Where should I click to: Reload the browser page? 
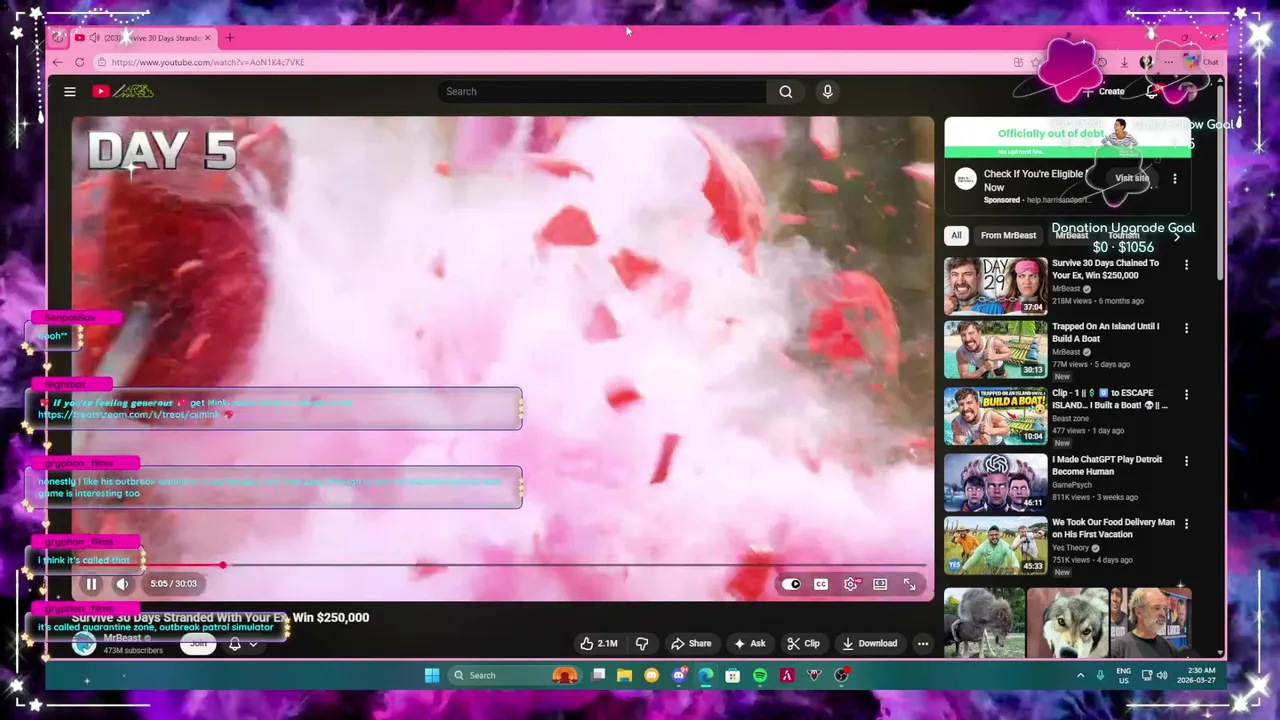coord(80,62)
